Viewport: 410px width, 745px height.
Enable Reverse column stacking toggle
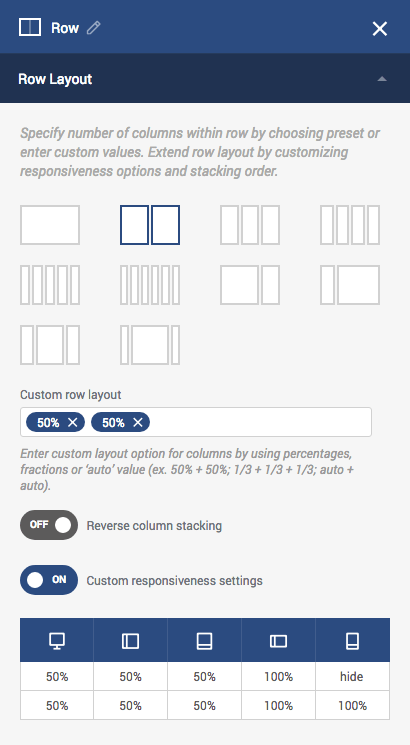[x=49, y=525]
